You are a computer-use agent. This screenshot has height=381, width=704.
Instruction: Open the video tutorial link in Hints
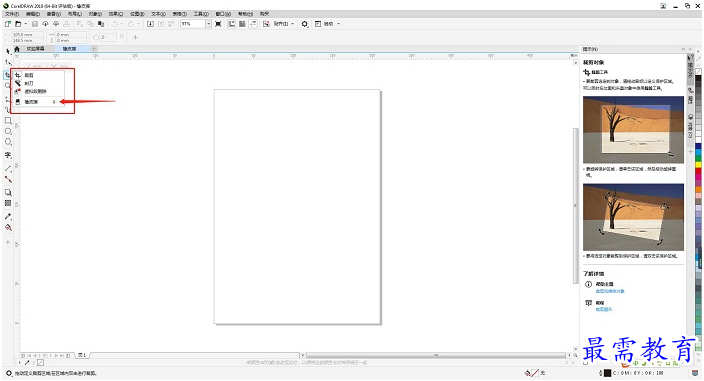point(604,309)
